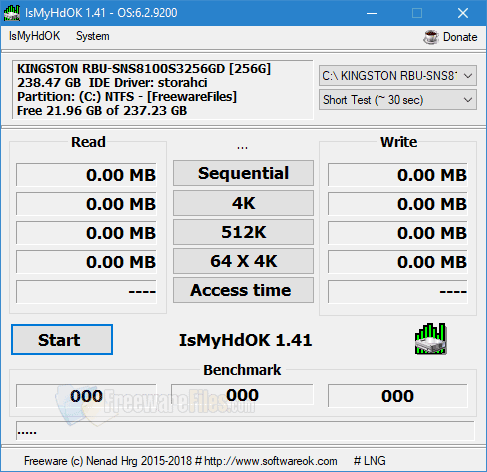Open the IsMyHdOK menu
Image resolution: width=487 pixels, height=472 pixels.
tap(35, 36)
